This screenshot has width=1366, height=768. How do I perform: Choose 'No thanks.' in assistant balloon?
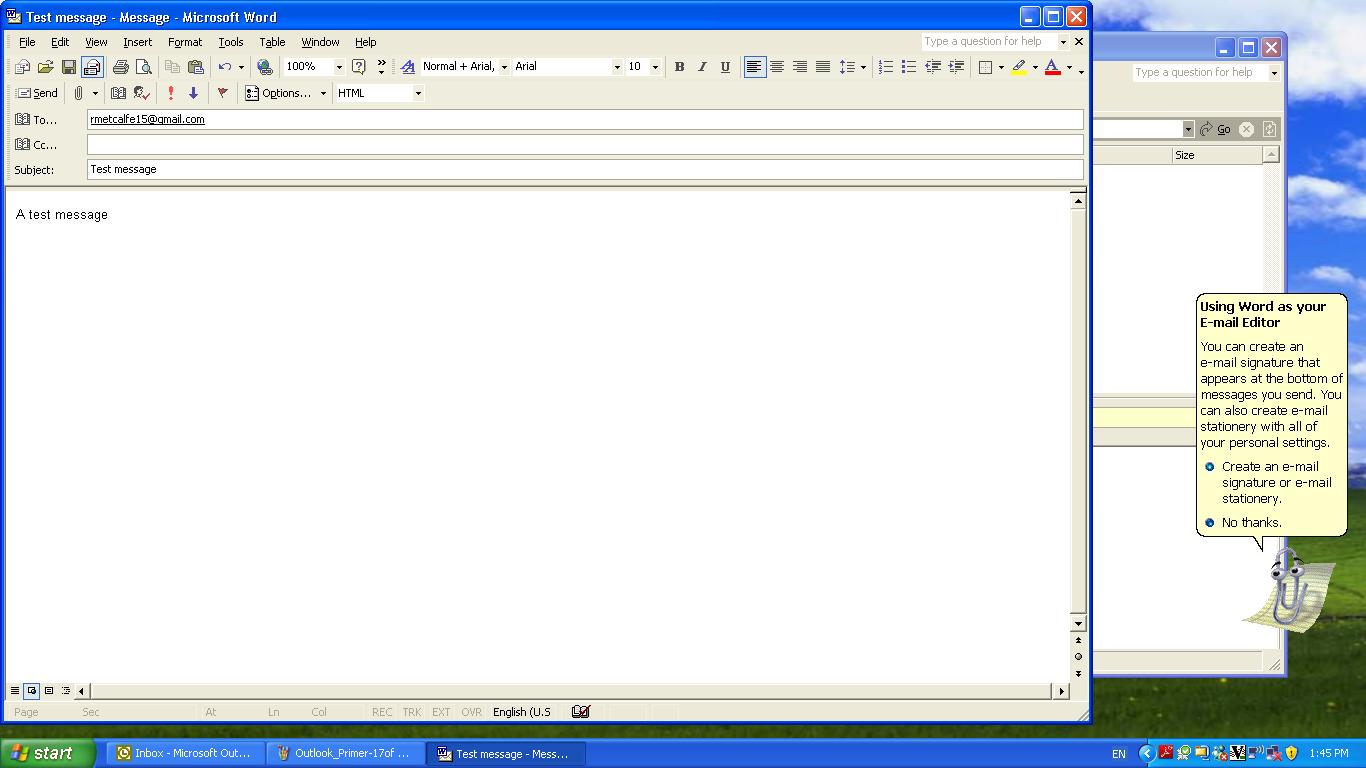point(1251,522)
